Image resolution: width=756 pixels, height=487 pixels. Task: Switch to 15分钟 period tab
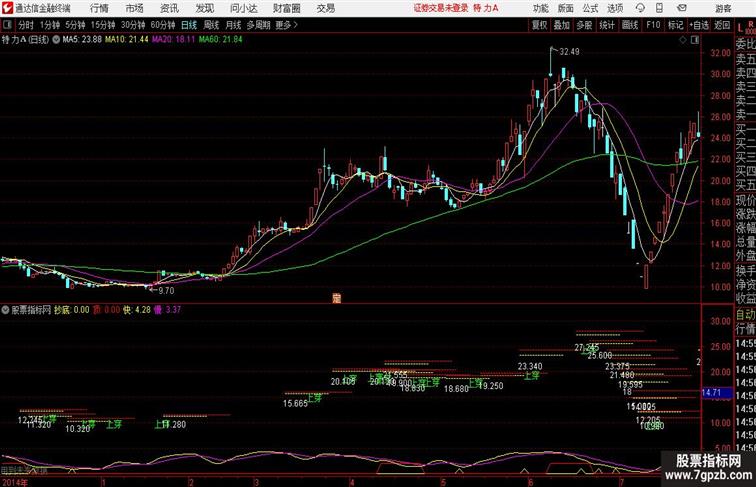point(103,25)
